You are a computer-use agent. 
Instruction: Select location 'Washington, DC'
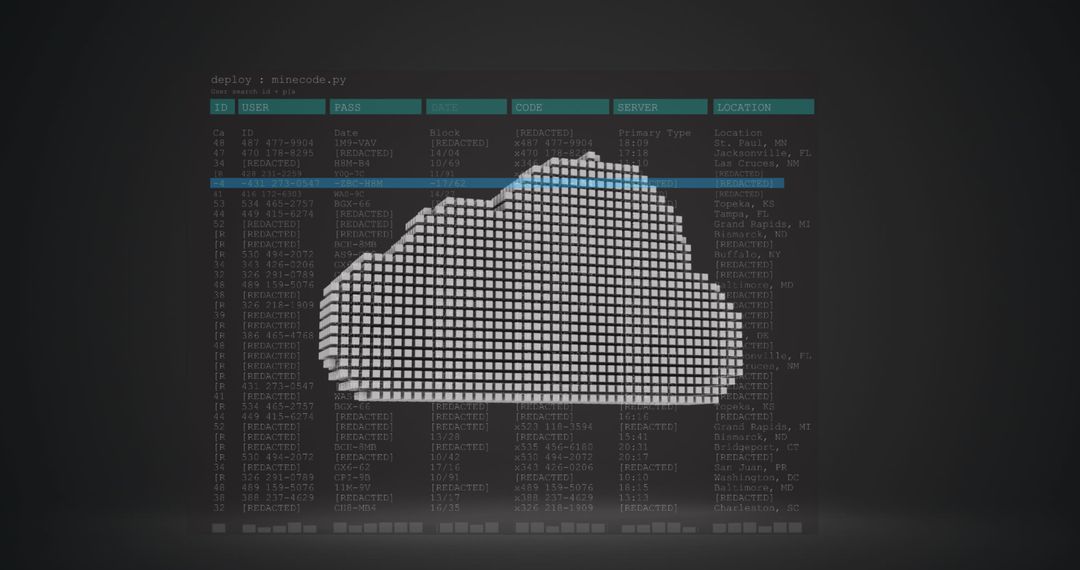pos(756,478)
